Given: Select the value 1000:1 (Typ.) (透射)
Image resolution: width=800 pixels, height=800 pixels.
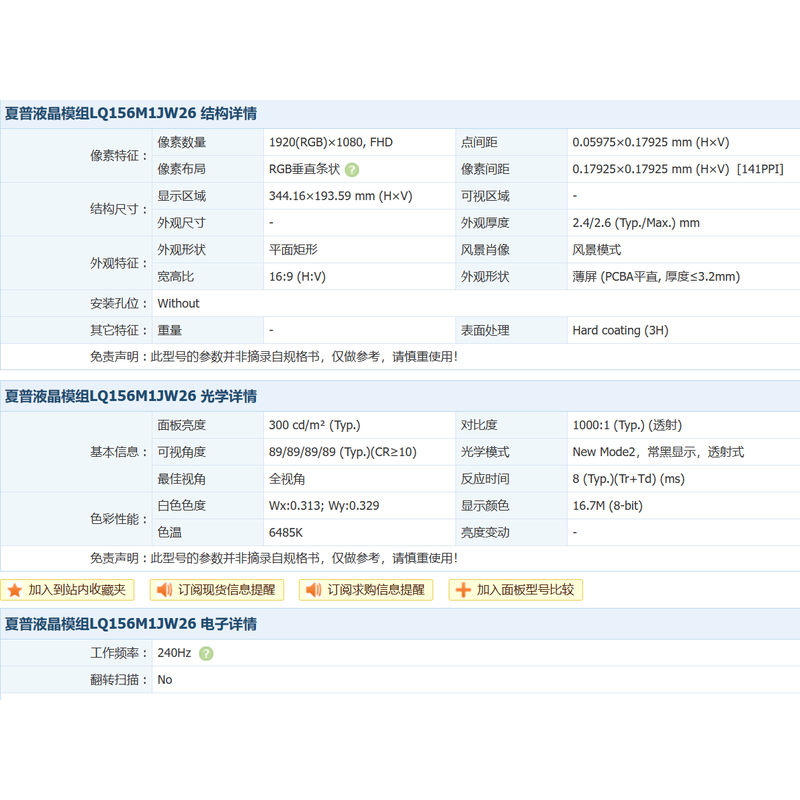Looking at the screenshot, I should click(x=627, y=425).
